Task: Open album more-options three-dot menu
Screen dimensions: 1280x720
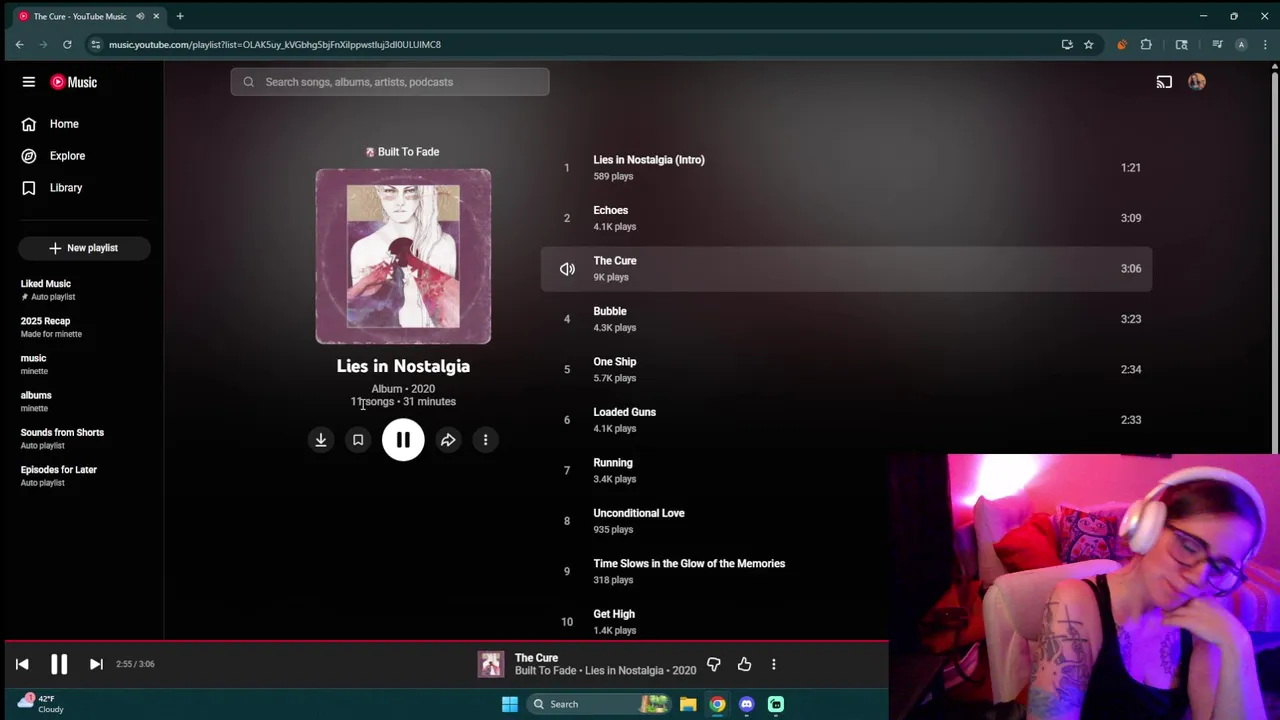Action: pos(485,440)
